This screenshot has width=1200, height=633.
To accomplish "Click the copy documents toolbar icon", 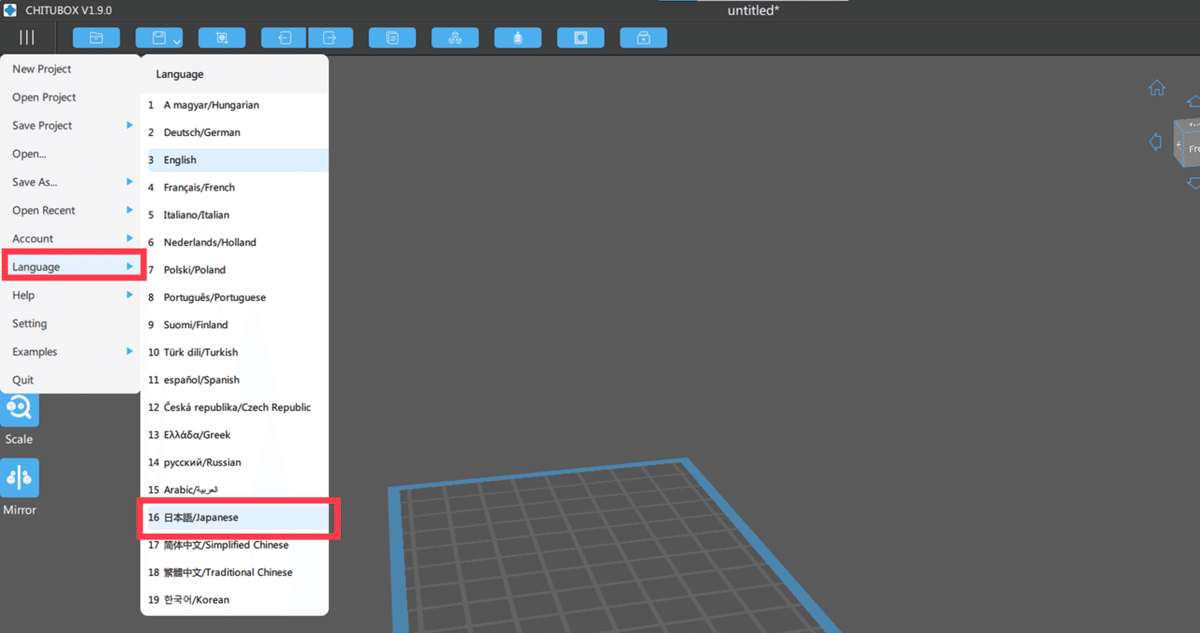I will coord(392,38).
